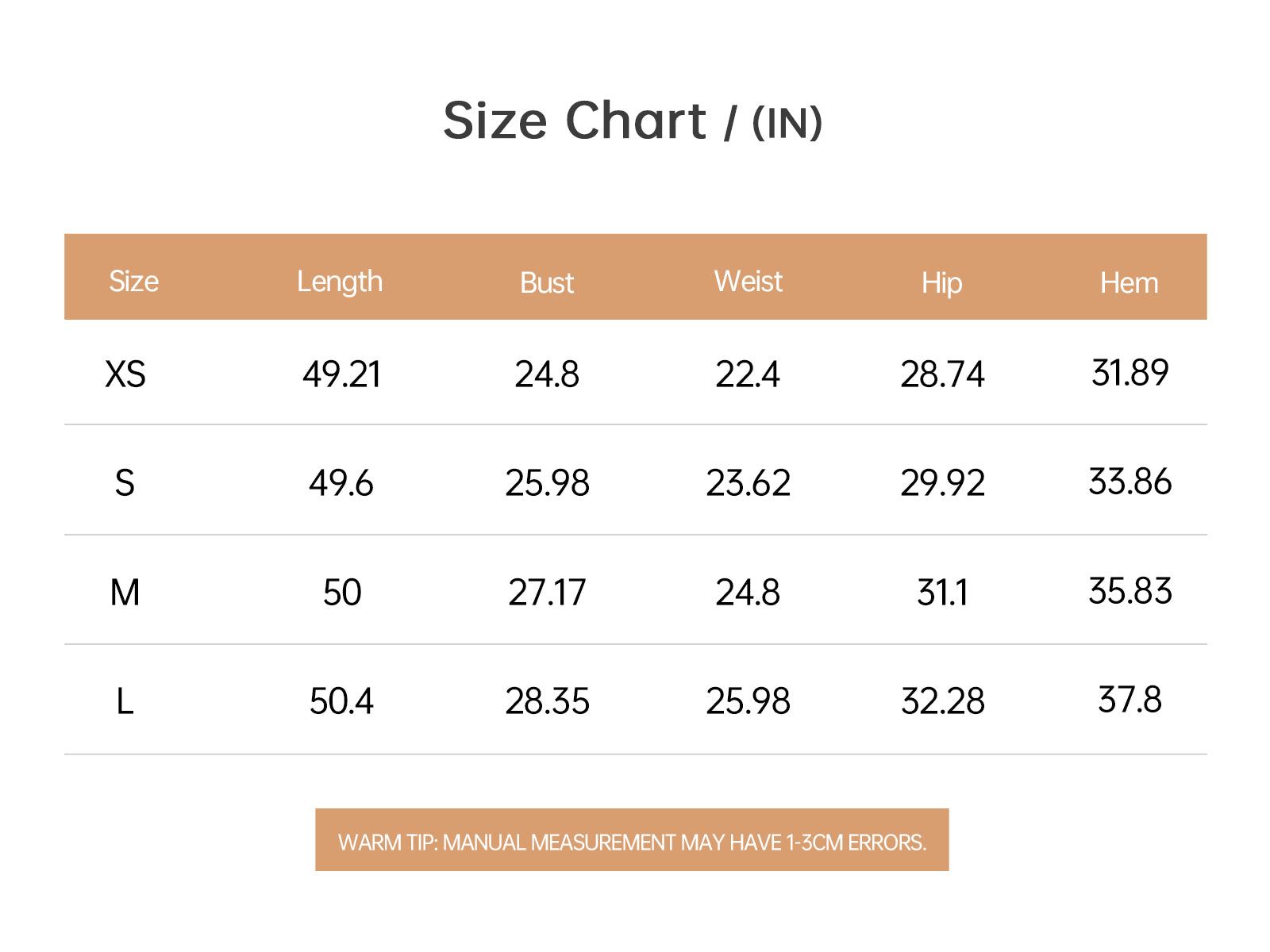
Task: Click the XS length value 49.21
Action: pos(341,374)
